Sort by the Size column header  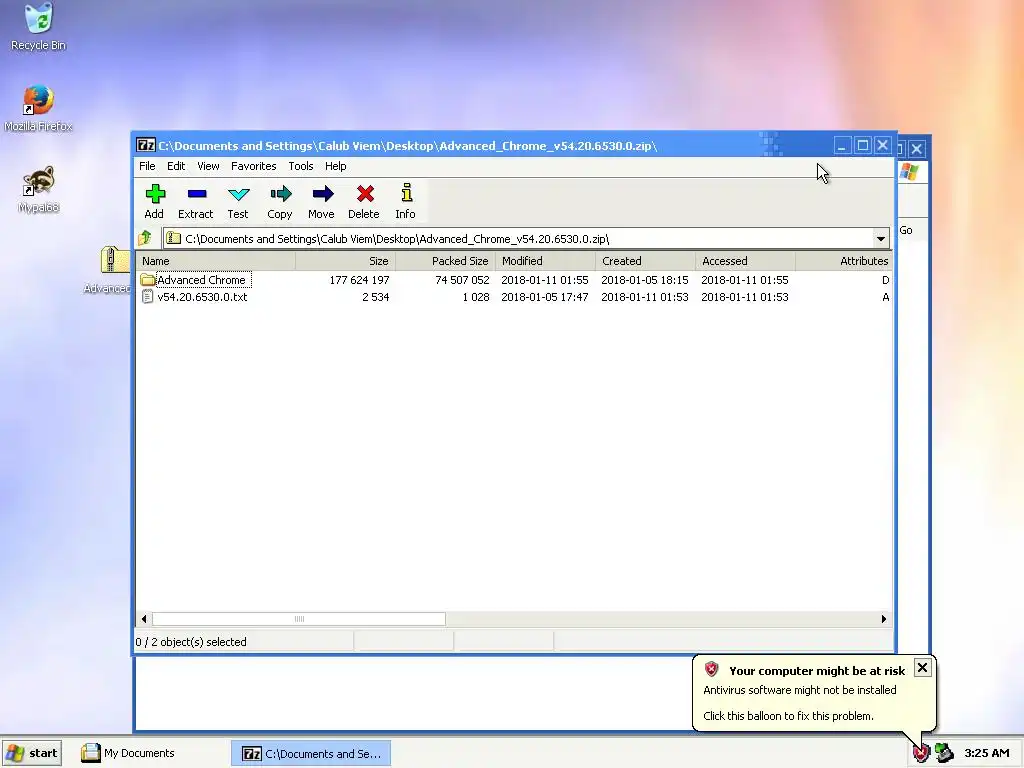[x=345, y=261]
